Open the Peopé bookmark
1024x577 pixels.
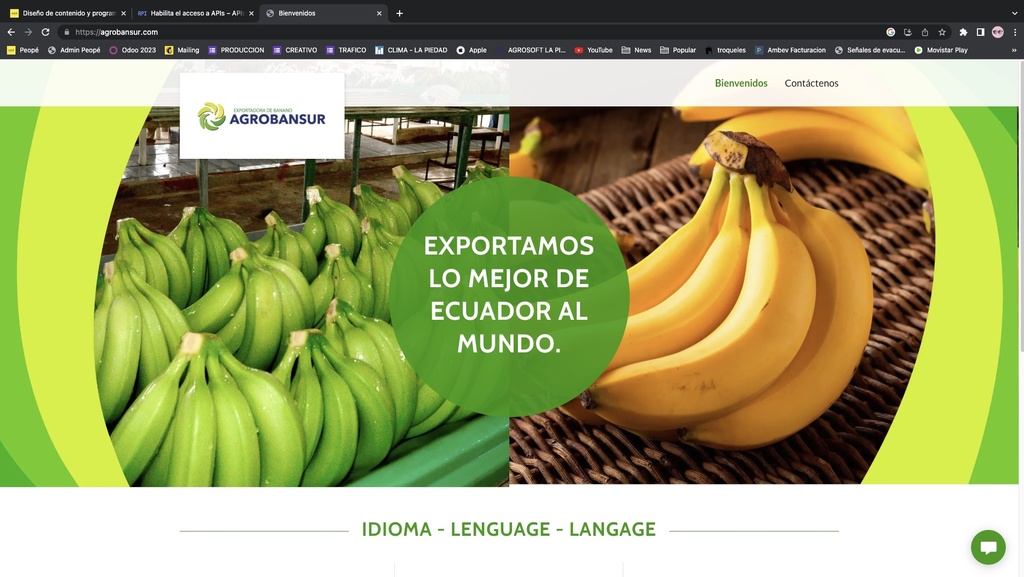pyautogui.click(x=23, y=50)
